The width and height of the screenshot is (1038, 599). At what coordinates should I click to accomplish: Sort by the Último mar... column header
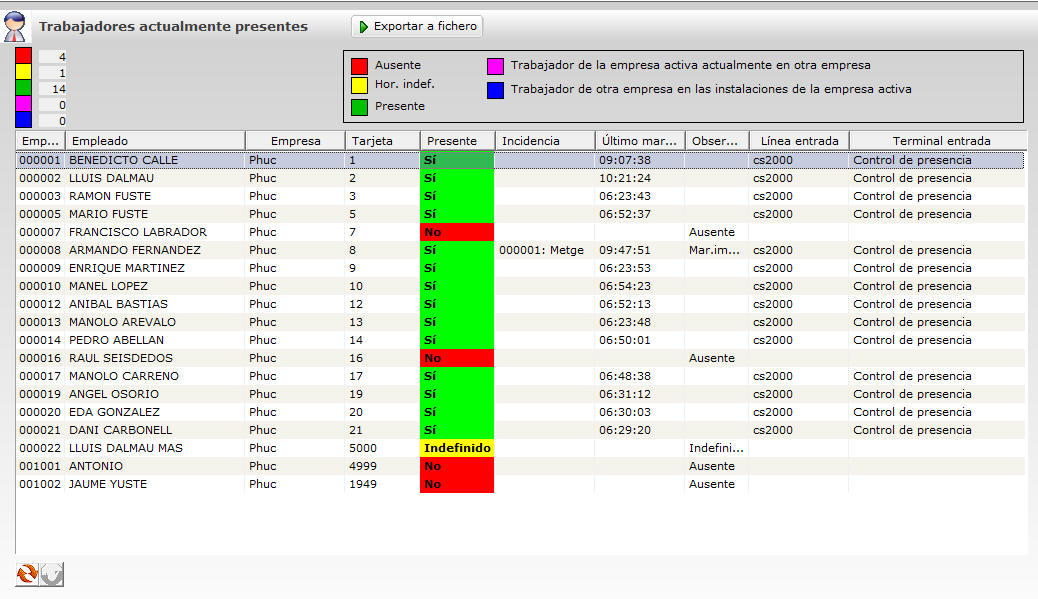[640, 141]
